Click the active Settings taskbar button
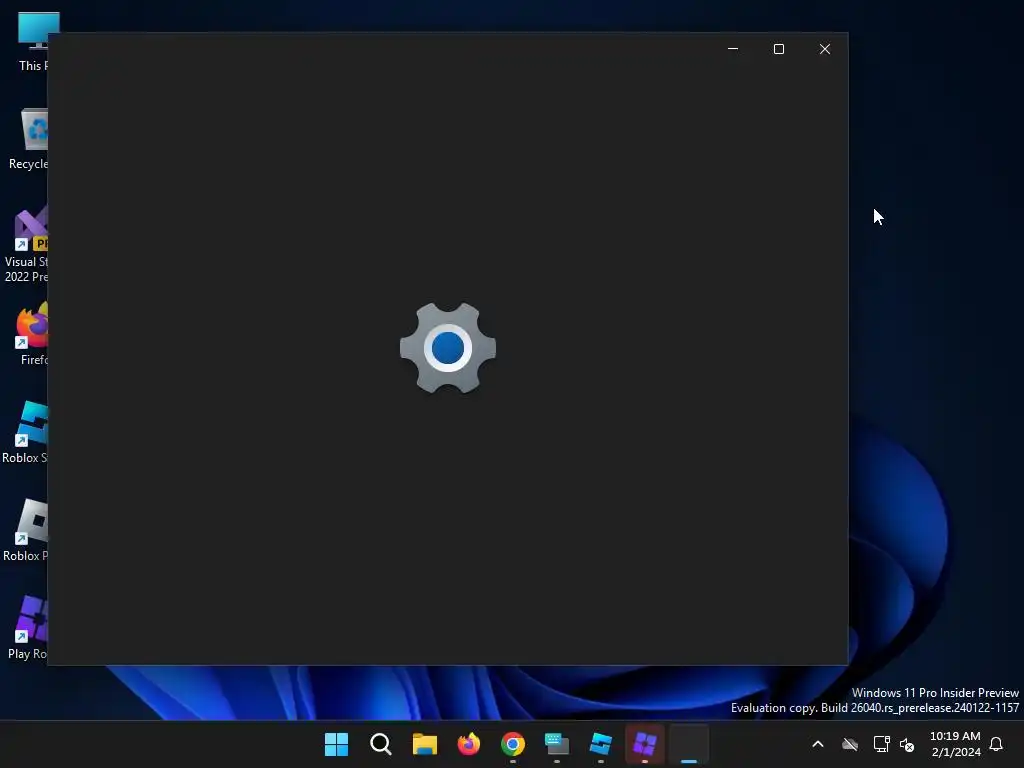 (x=688, y=744)
